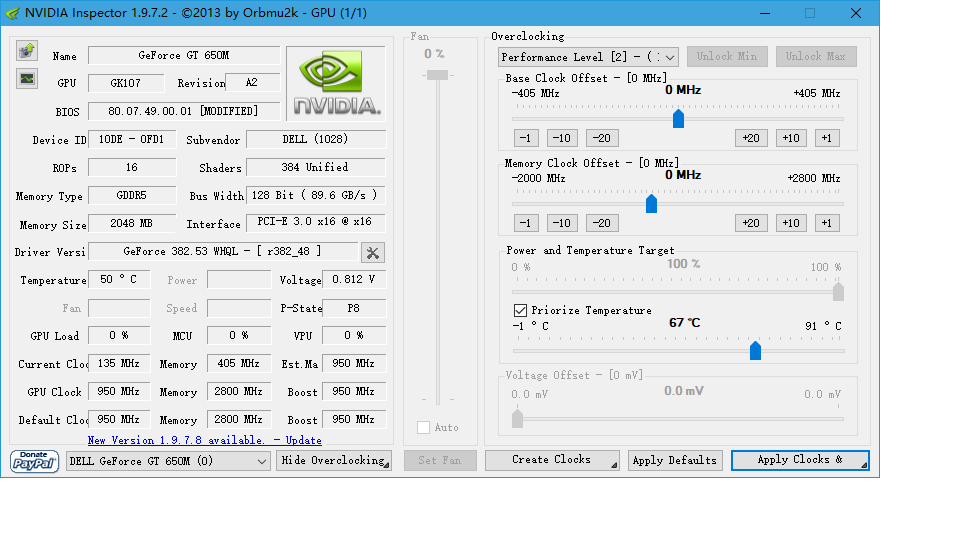
Task: Open the DELL GeForce GT 650M GPU selector
Action: [168, 461]
